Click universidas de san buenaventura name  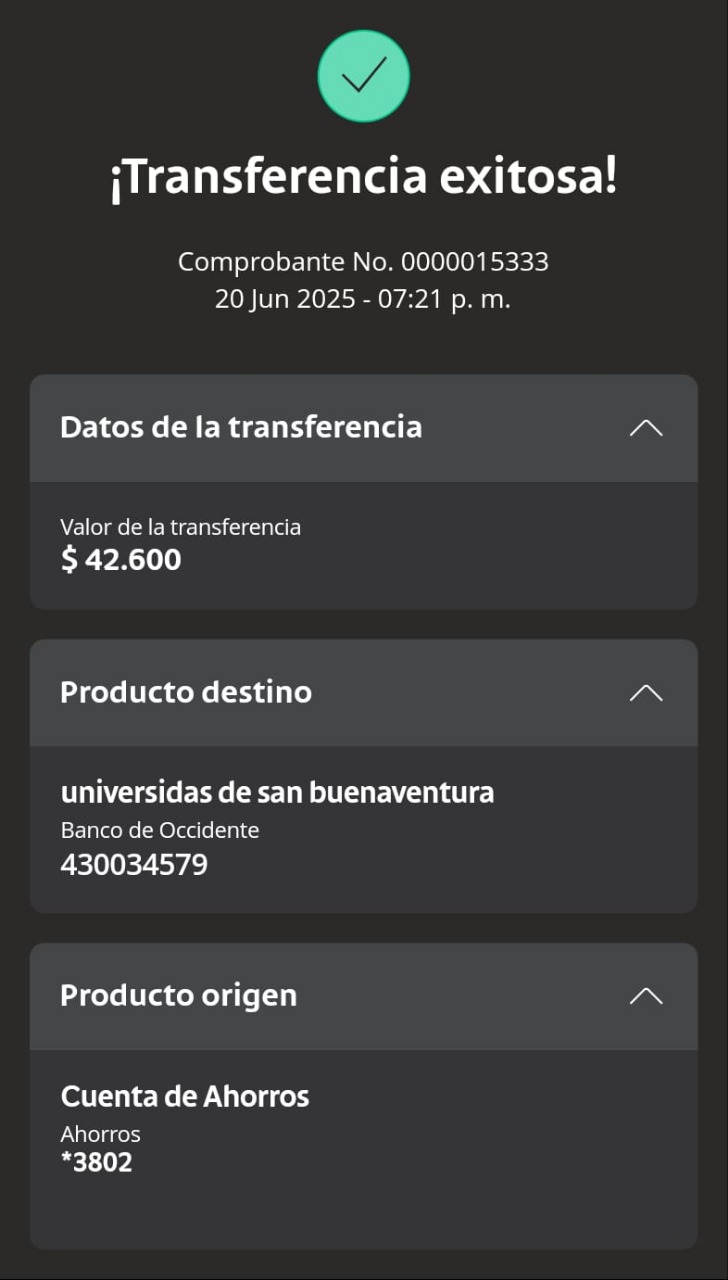277,793
